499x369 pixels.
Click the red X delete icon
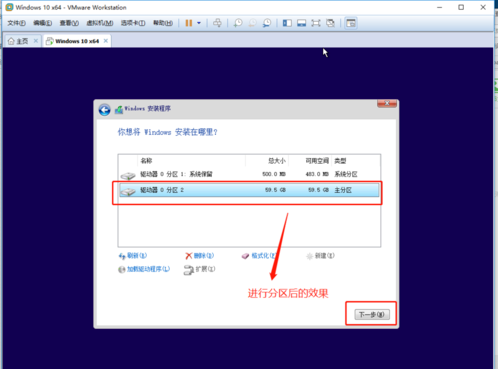(189, 256)
